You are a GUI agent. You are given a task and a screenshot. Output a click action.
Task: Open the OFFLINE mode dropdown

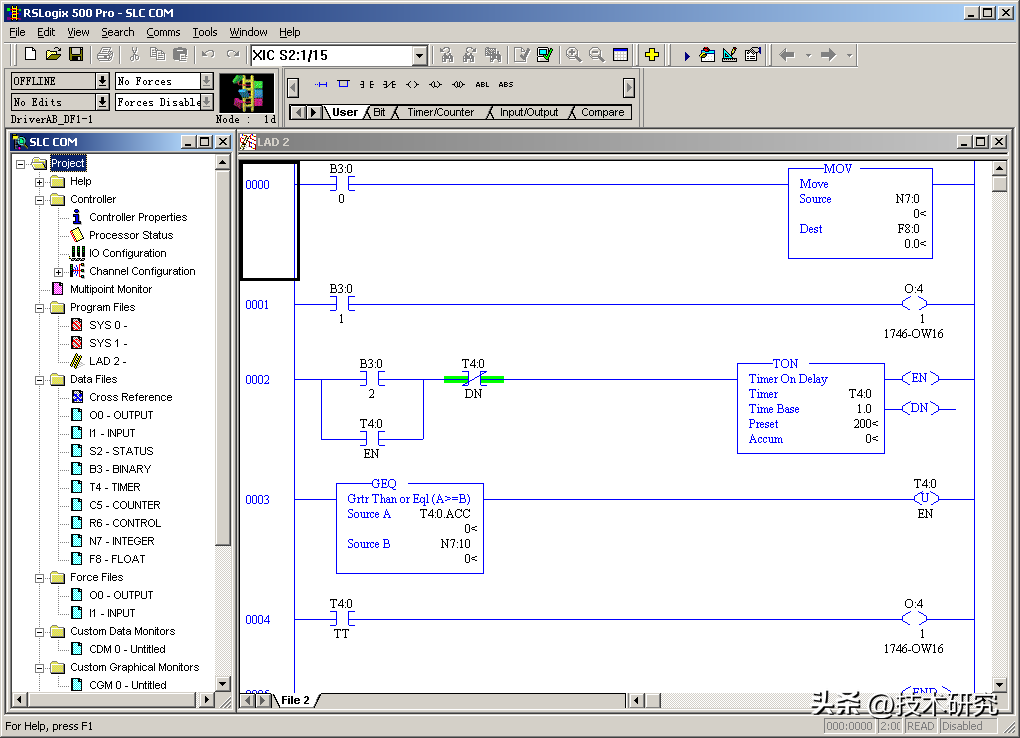[102, 81]
